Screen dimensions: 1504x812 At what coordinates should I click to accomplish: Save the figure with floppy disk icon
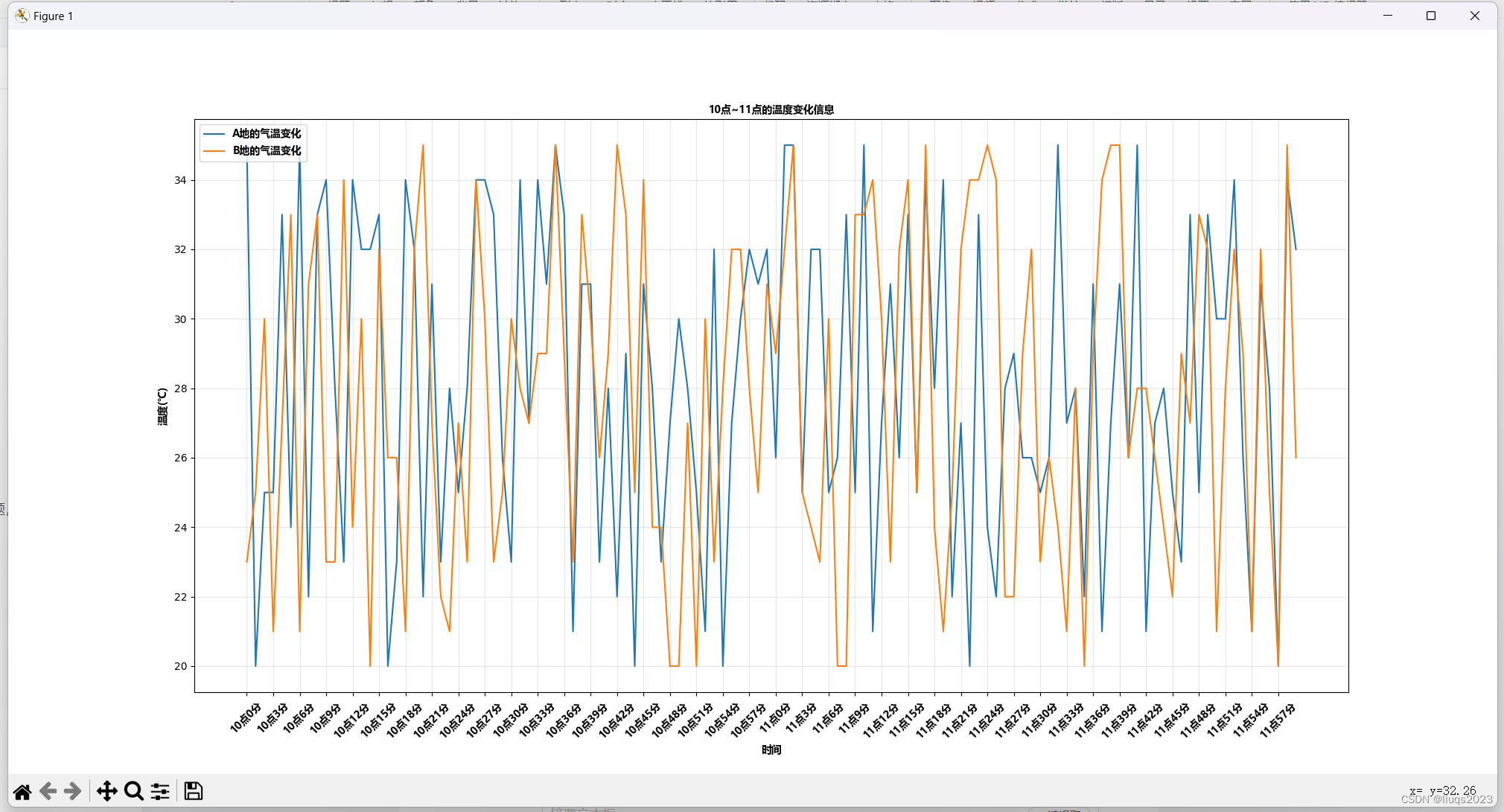click(194, 791)
